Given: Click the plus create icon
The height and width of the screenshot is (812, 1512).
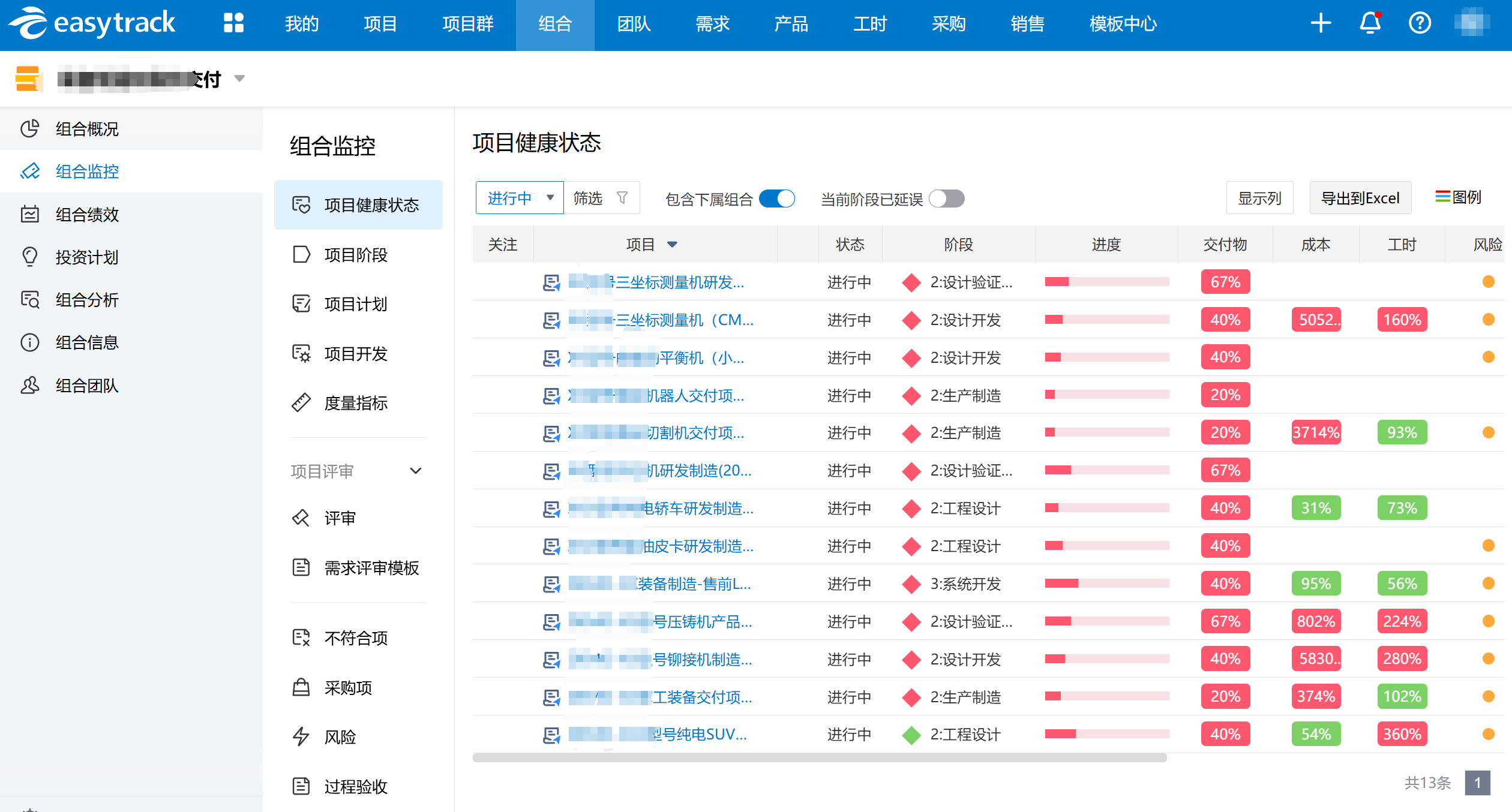Looking at the screenshot, I should point(1321,23).
